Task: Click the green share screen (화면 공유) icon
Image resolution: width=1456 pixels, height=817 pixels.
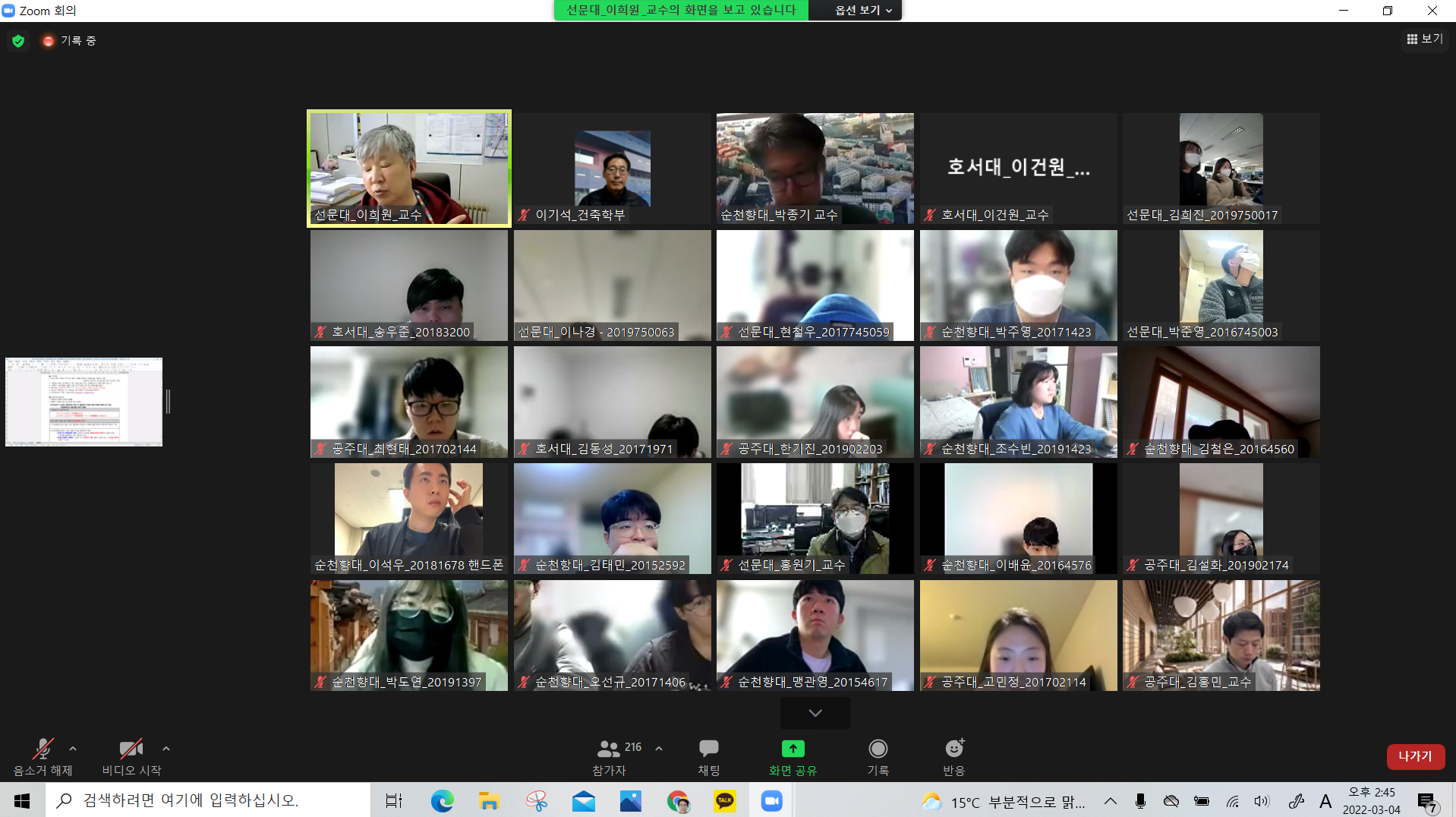Action: tap(793, 749)
